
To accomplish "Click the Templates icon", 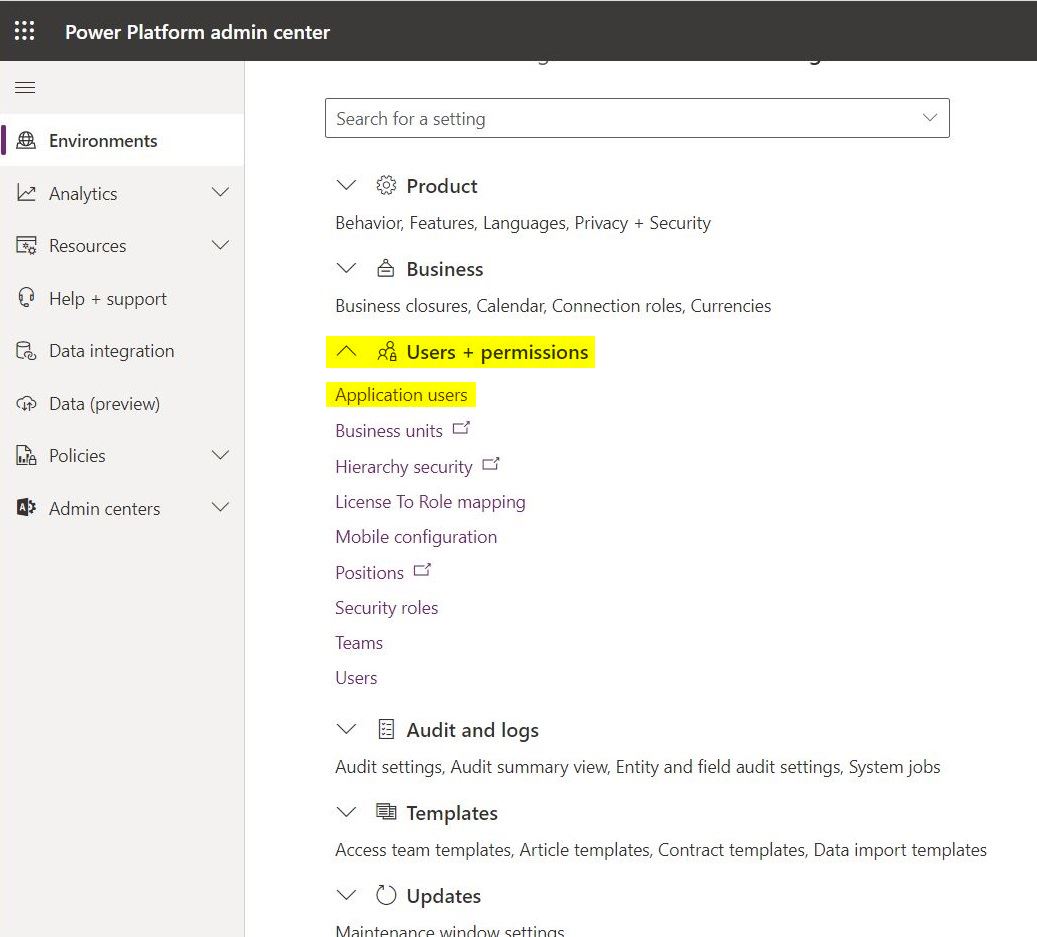I will click(x=386, y=811).
